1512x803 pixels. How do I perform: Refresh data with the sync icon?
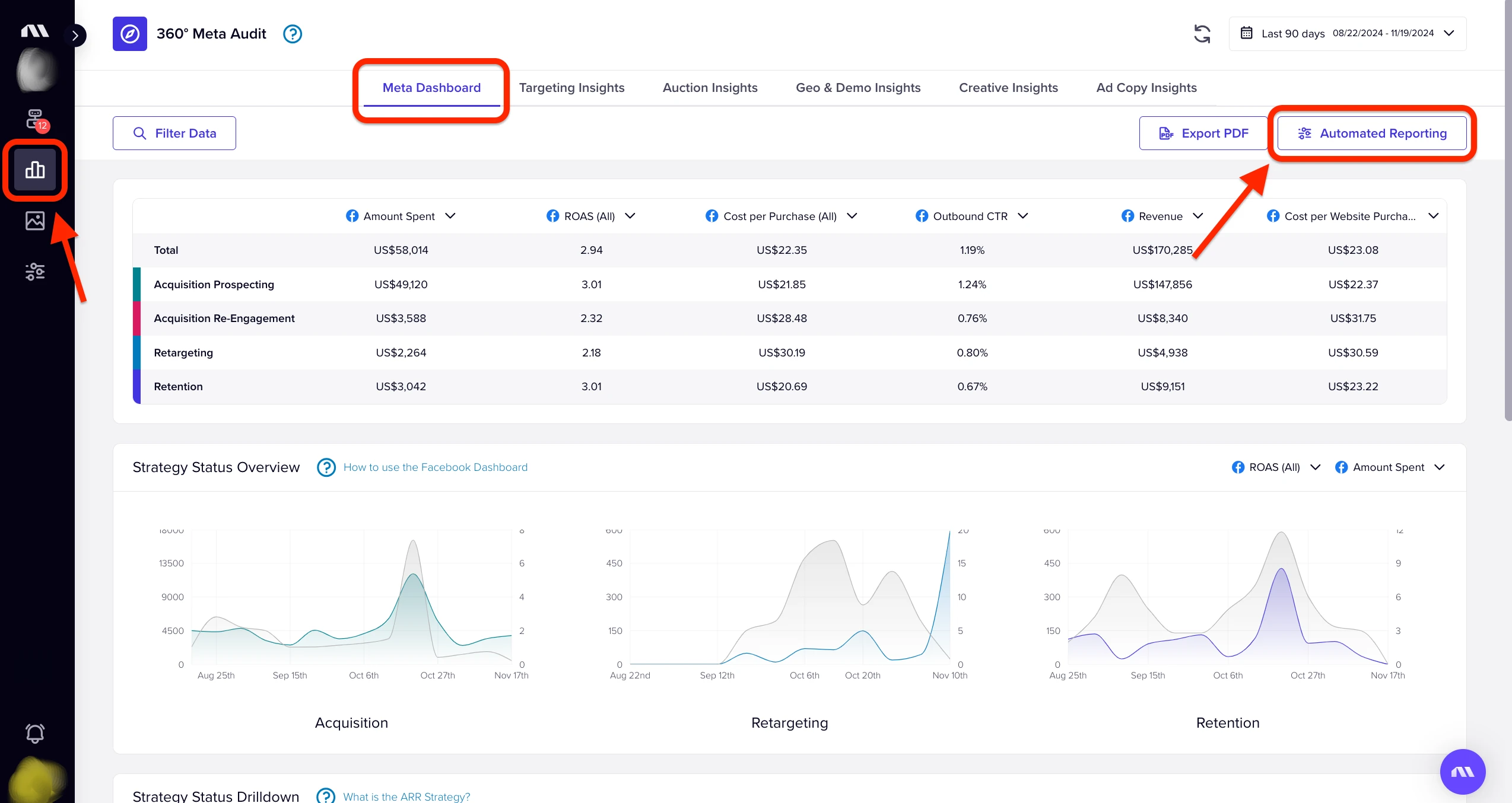(x=1202, y=34)
